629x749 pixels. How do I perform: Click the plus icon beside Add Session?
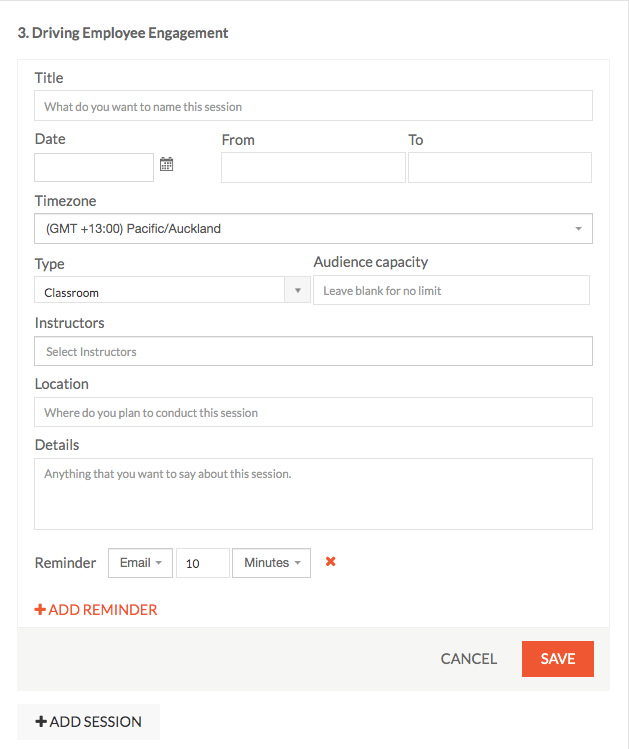(41, 721)
